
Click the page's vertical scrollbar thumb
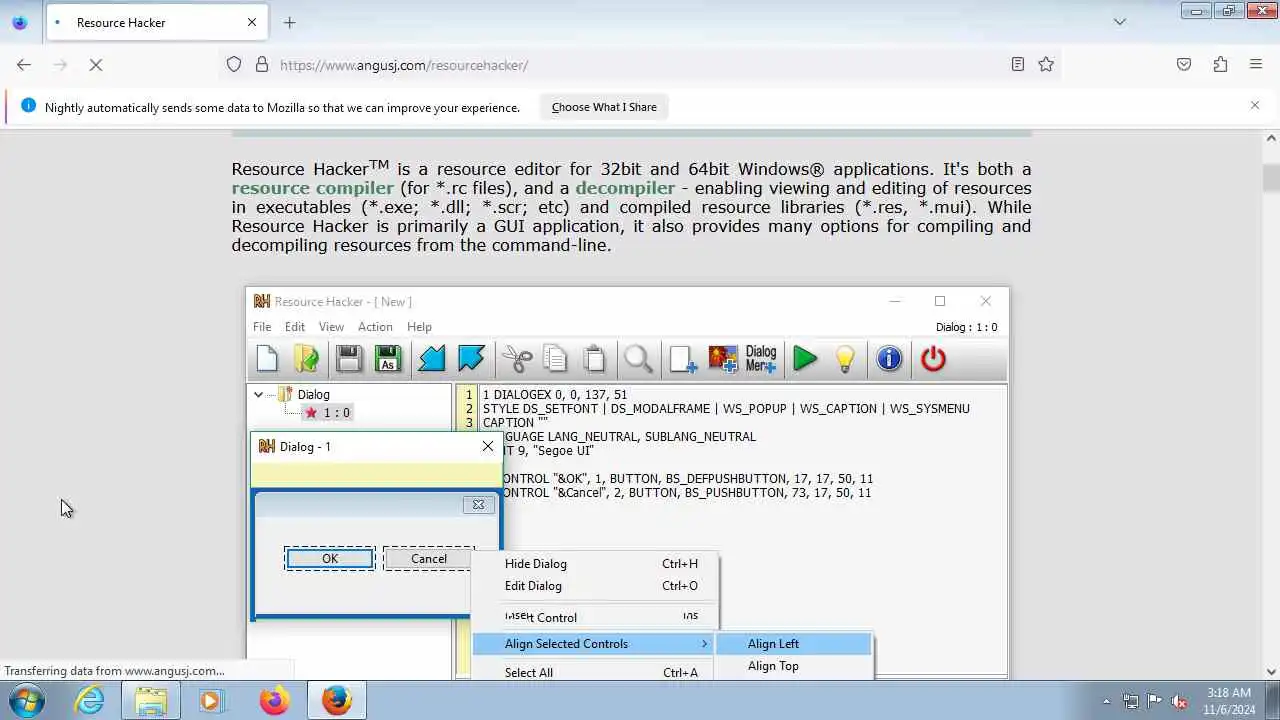point(1271,178)
